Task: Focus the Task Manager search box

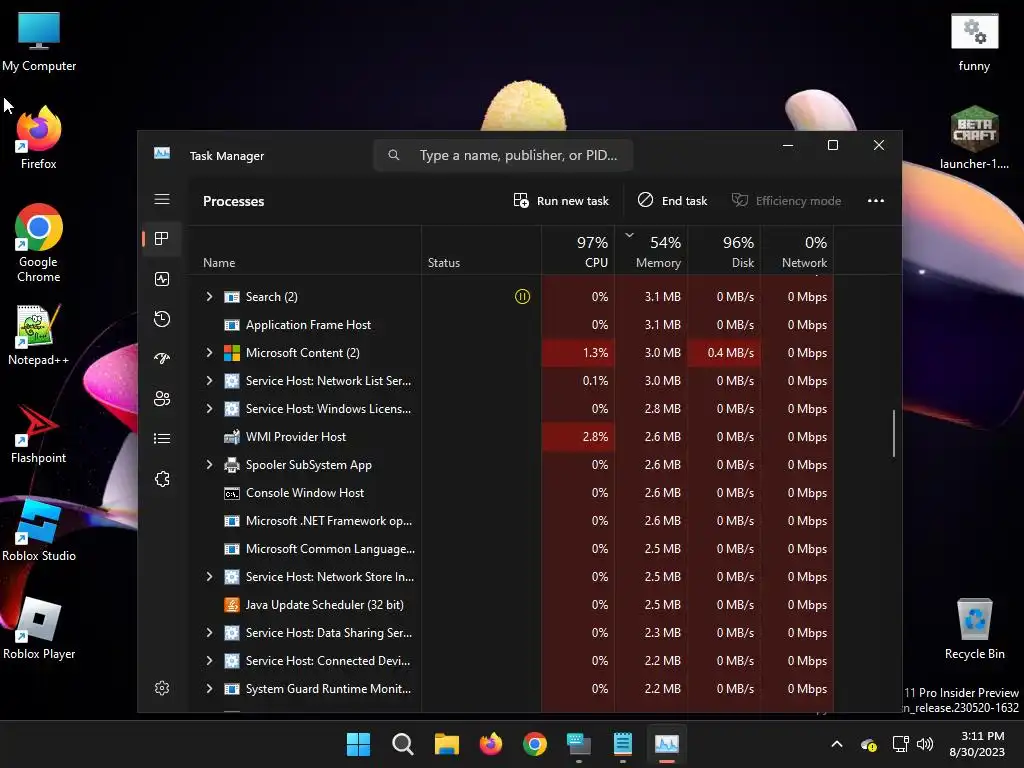Action: coord(503,155)
